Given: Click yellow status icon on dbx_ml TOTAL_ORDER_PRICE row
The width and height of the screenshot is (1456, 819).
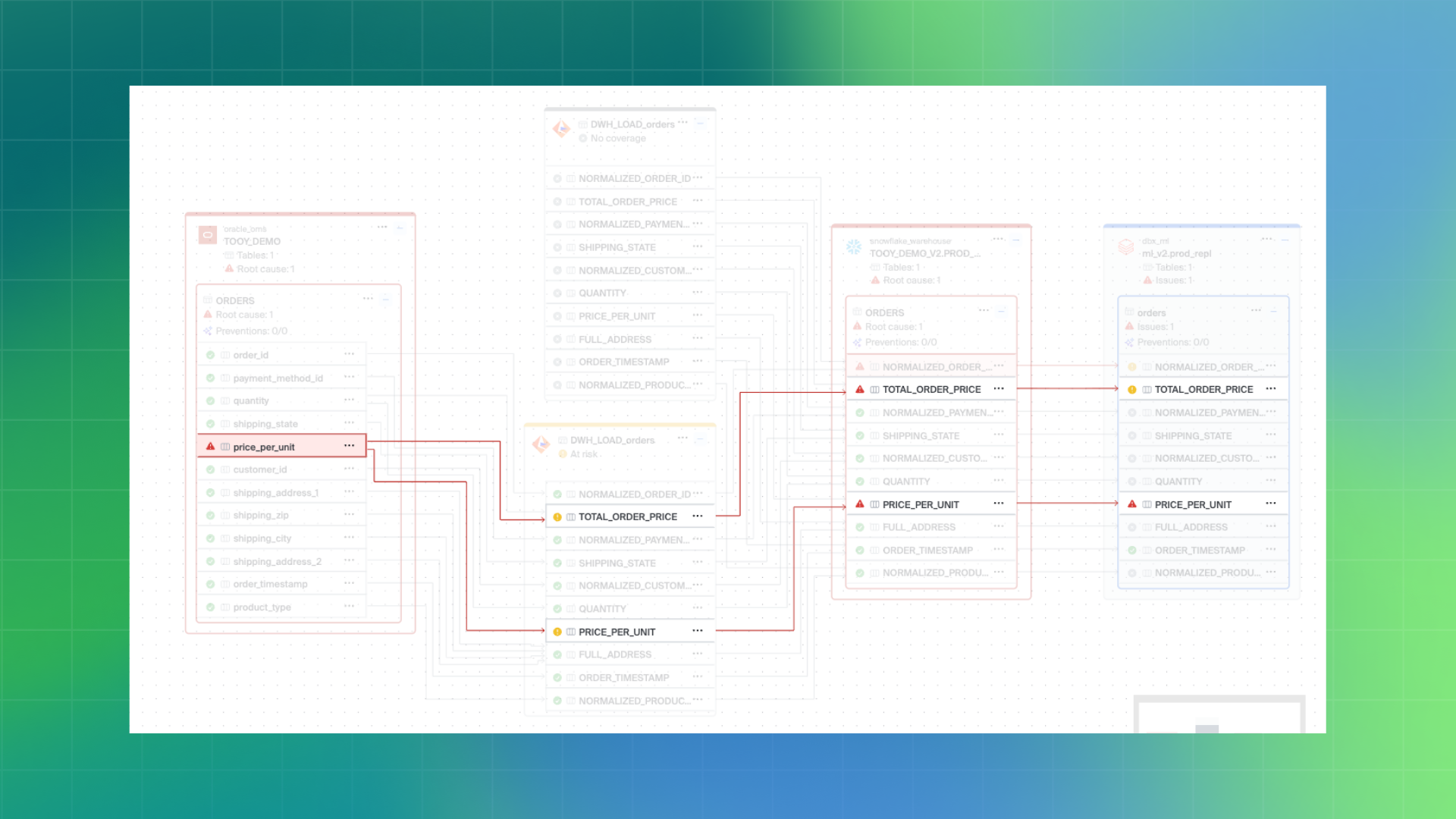Looking at the screenshot, I should pyautogui.click(x=1132, y=390).
